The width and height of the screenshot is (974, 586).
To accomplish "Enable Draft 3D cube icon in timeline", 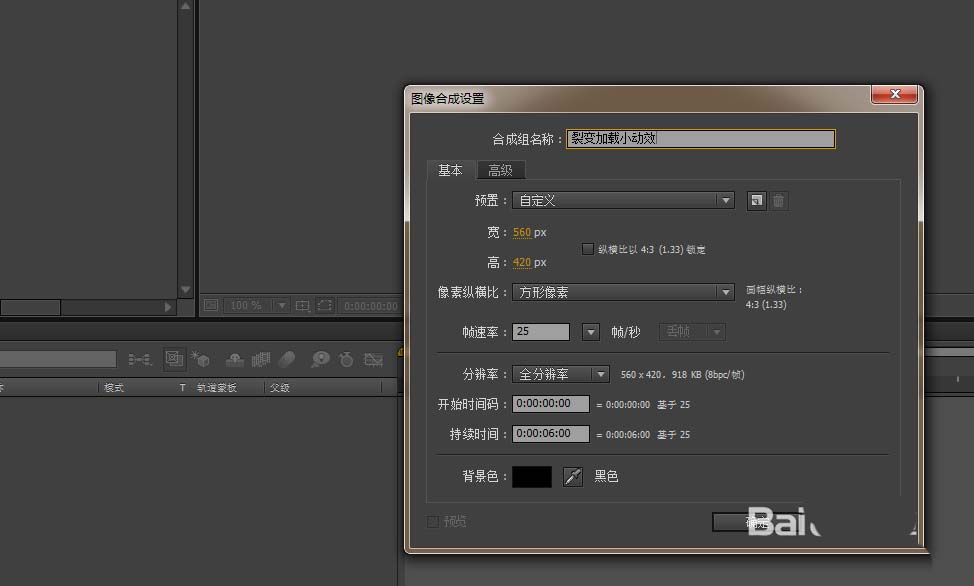I will click(200, 359).
